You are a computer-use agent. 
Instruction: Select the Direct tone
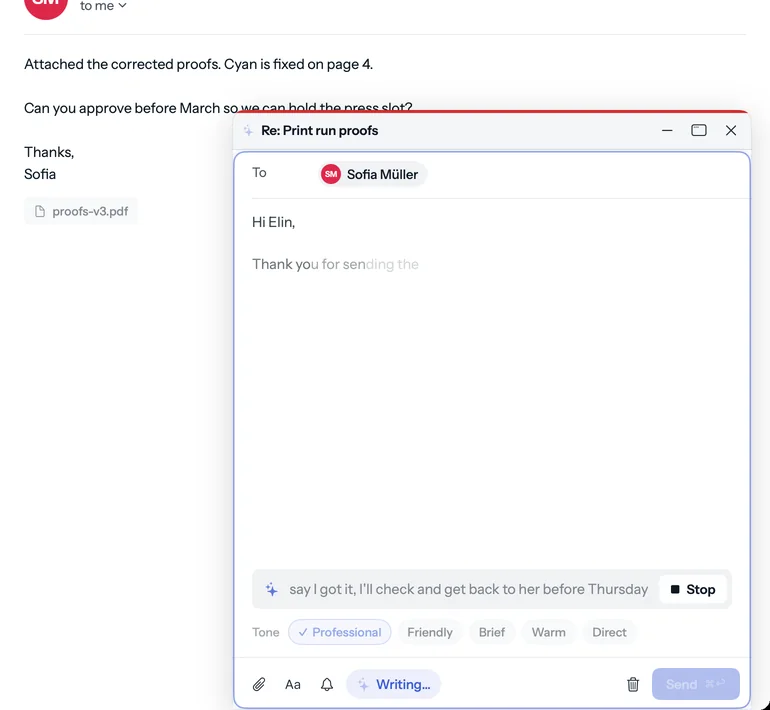tap(609, 632)
